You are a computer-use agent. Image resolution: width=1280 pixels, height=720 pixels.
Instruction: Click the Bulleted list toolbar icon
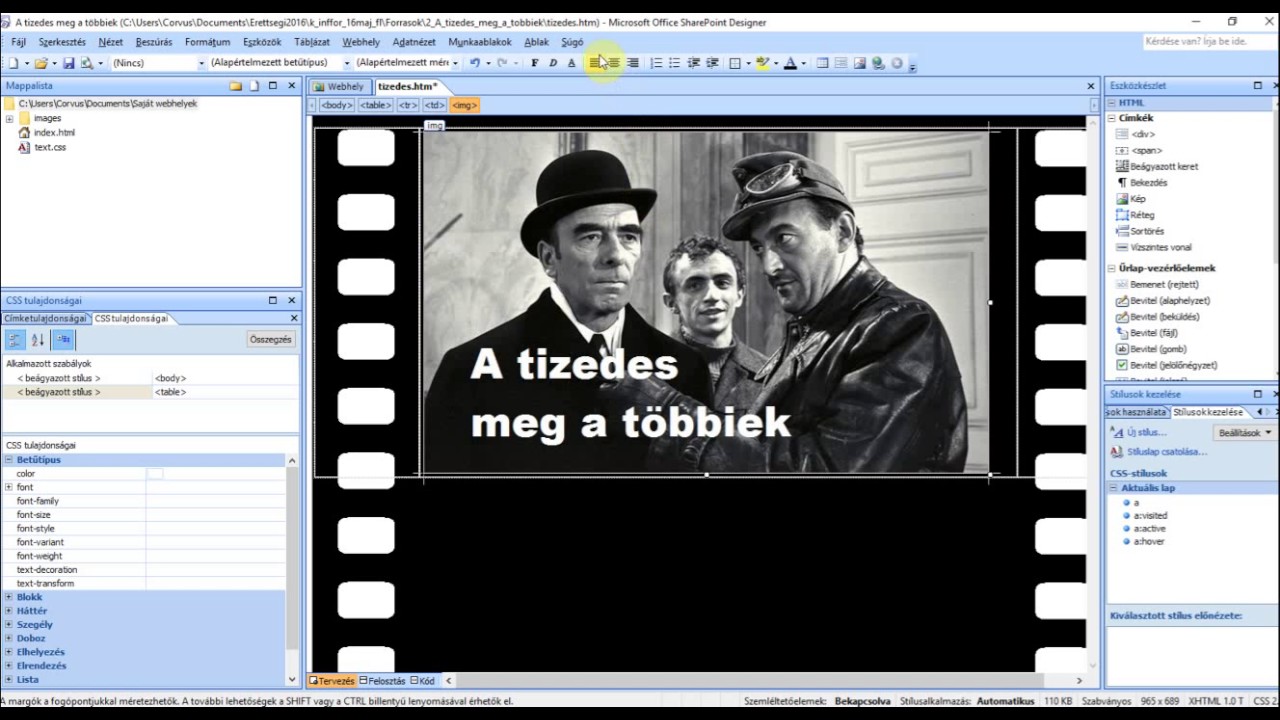(675, 63)
